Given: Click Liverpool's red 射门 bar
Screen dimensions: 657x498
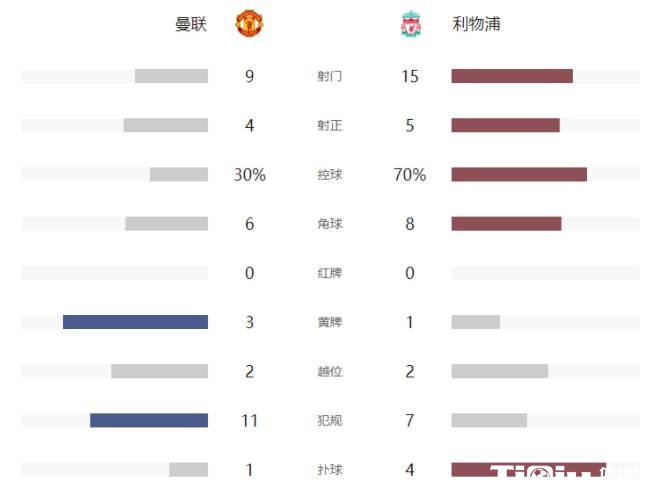Looking at the screenshot, I should [512, 76].
